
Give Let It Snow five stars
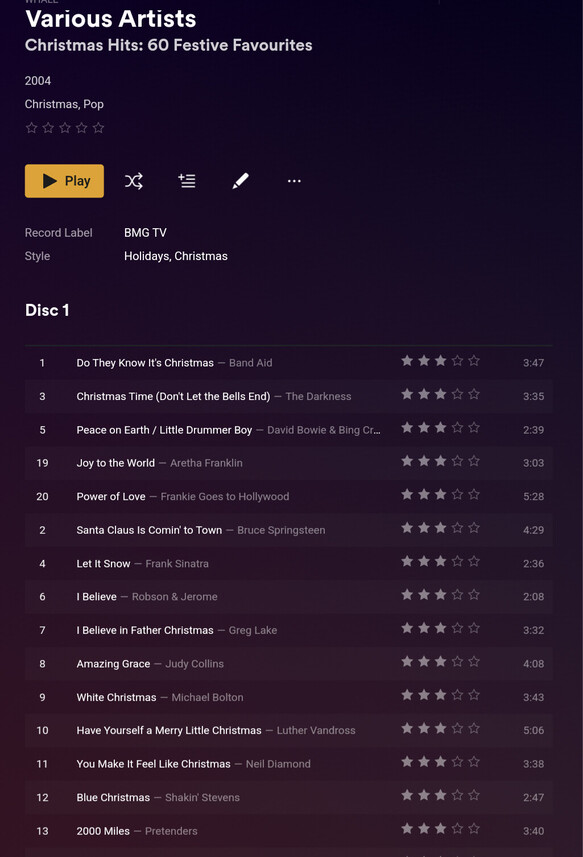click(x=474, y=561)
